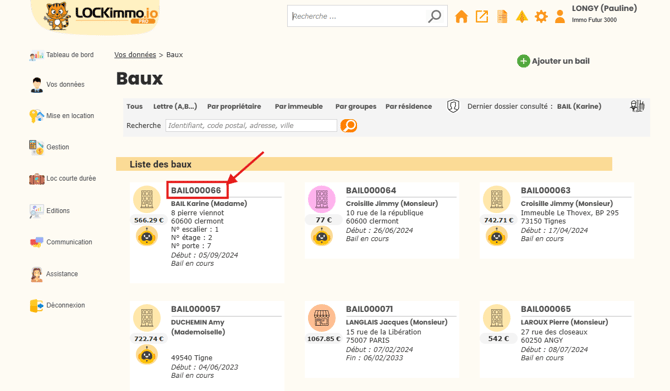Open the filter settings icon at toolbar right
The width and height of the screenshot is (670, 391).
[x=637, y=106]
